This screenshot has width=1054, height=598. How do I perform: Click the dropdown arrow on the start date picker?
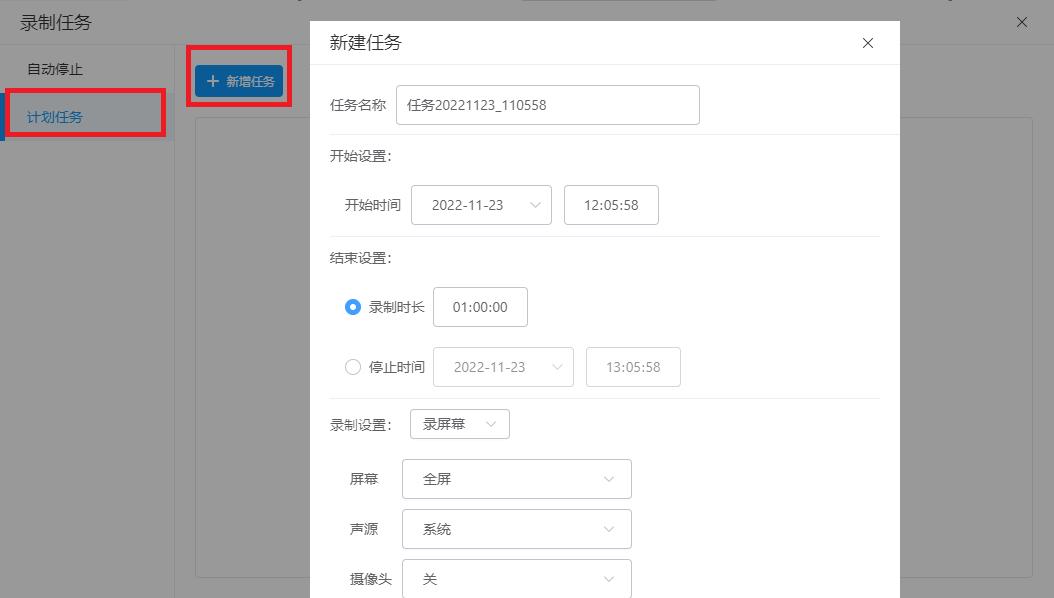[538, 205]
